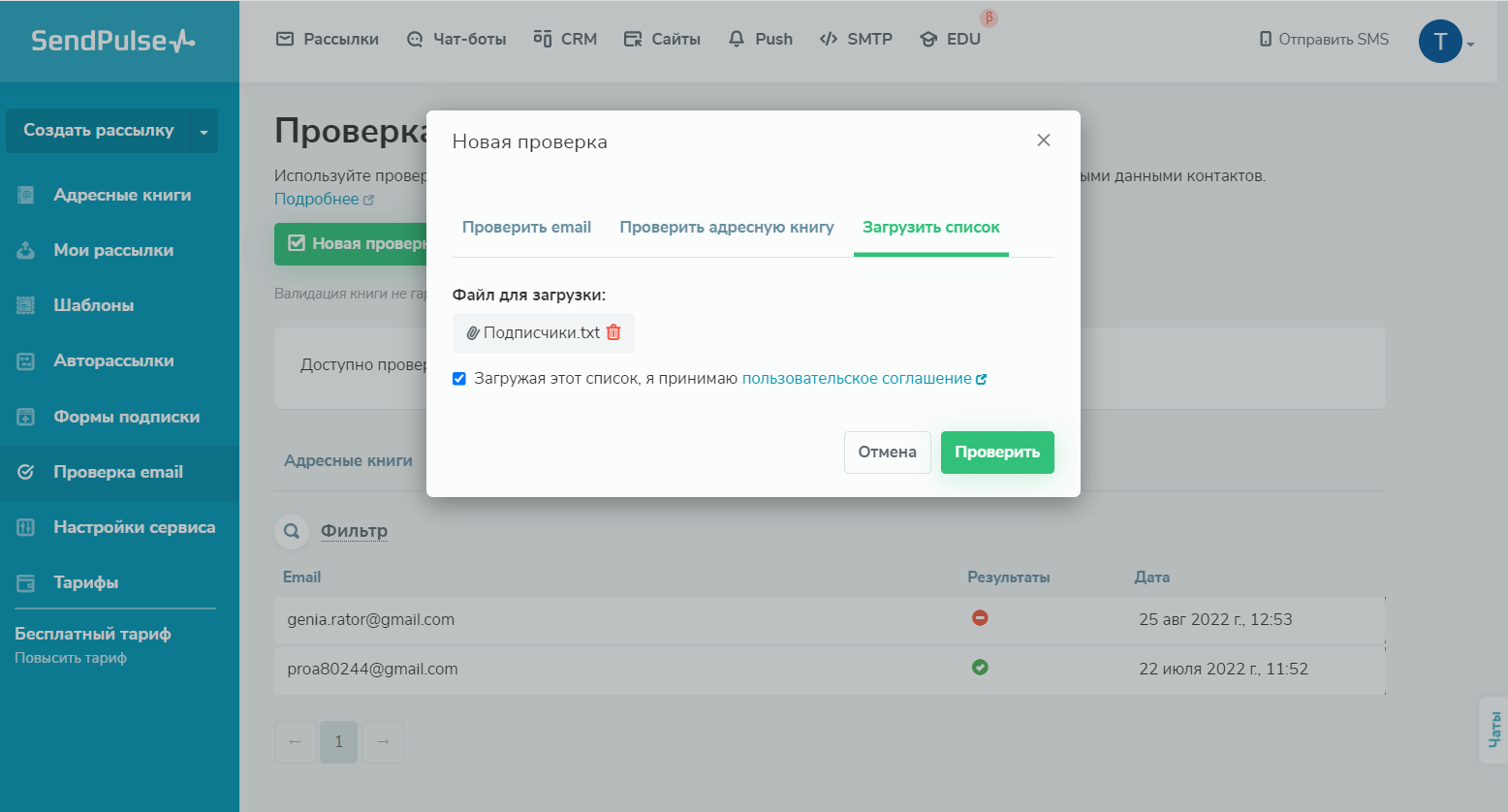Open Адресные книги in sidebar
Viewport: 1508px width, 812px height.
click(121, 195)
